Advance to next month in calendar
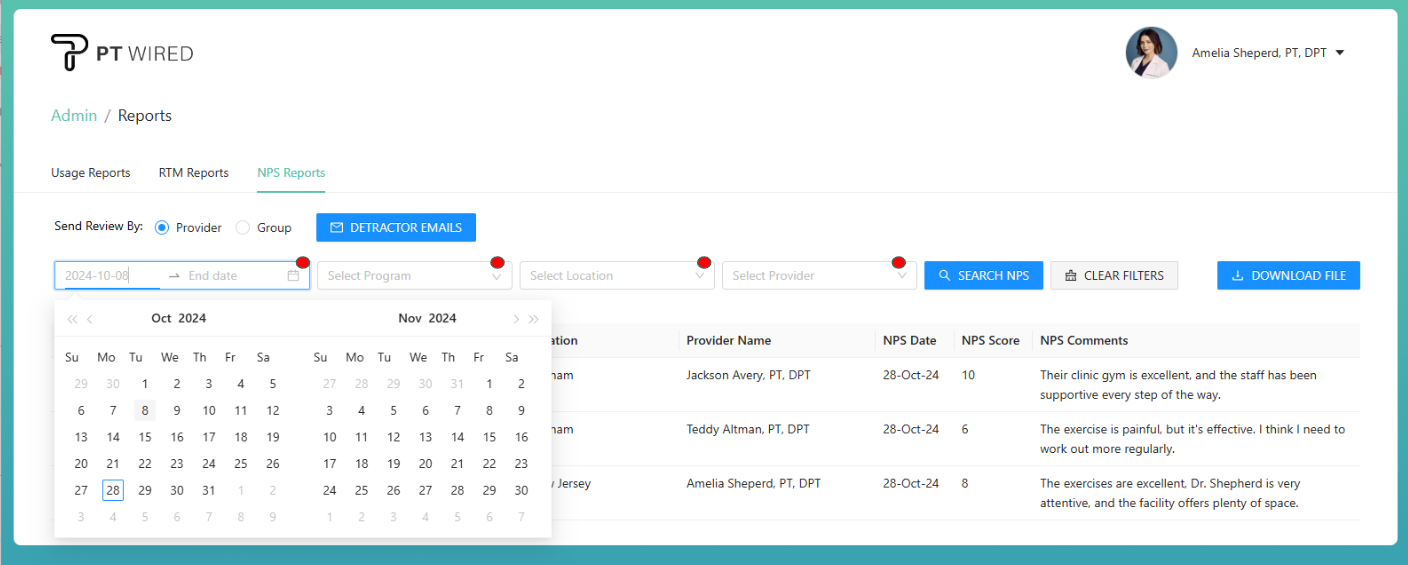1408x565 pixels. click(x=515, y=319)
